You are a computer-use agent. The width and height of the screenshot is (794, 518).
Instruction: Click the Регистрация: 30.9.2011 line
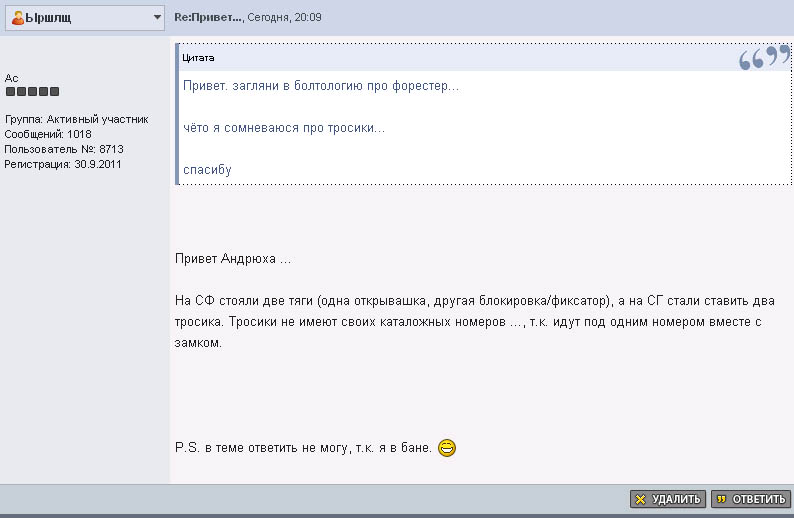(x=63, y=164)
